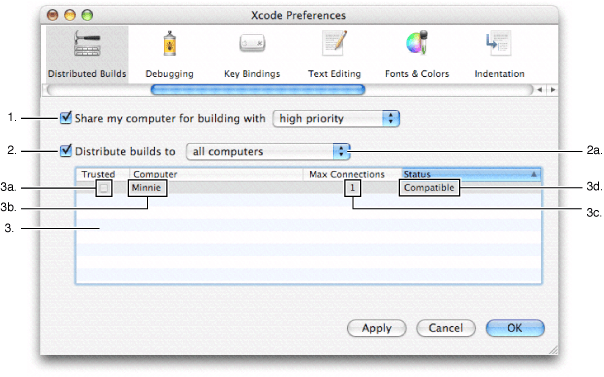604x377 pixels.
Task: Open the high priority popup menu
Action: pos(336,119)
